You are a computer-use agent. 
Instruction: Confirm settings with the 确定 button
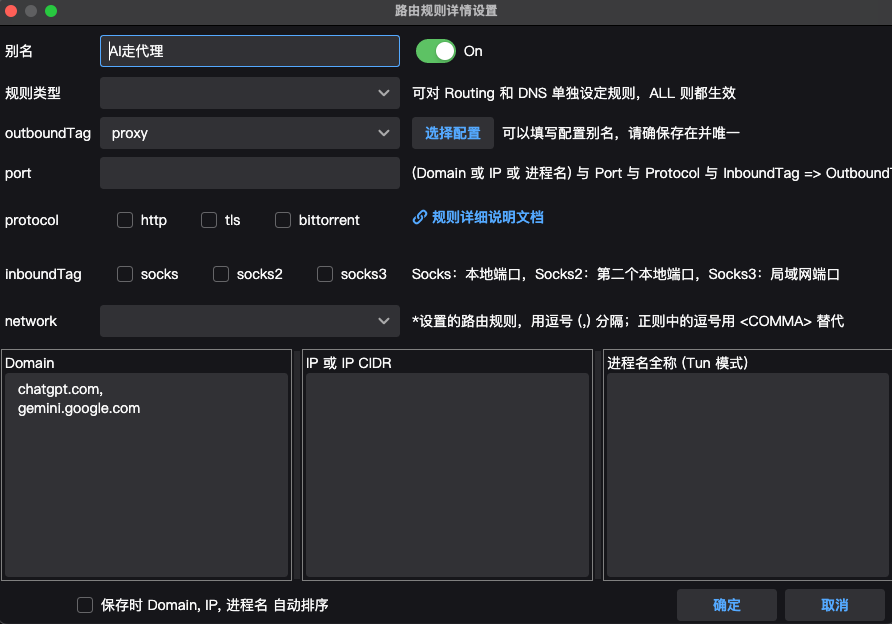pos(727,604)
